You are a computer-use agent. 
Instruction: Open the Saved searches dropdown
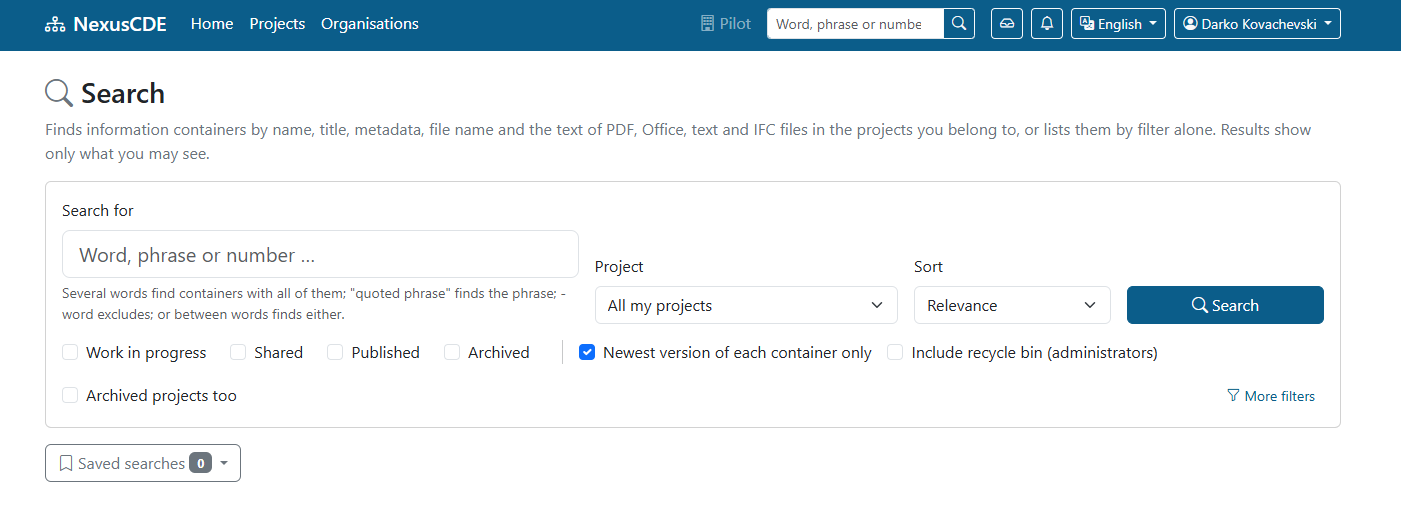point(143,463)
